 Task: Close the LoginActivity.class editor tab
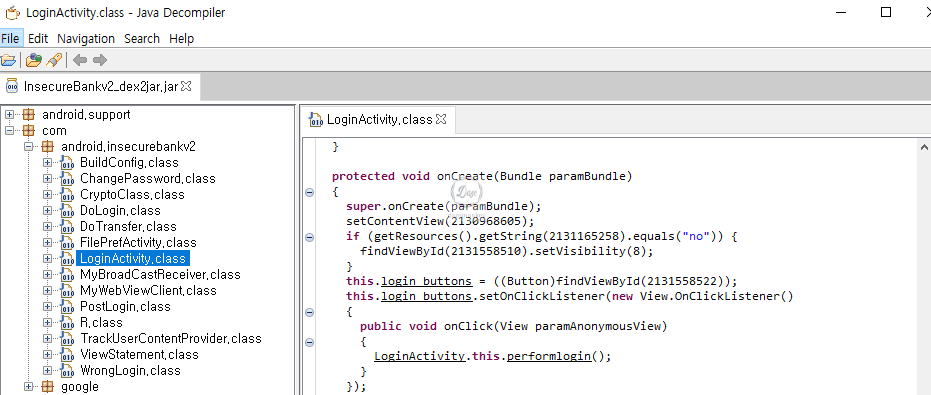tap(441, 119)
